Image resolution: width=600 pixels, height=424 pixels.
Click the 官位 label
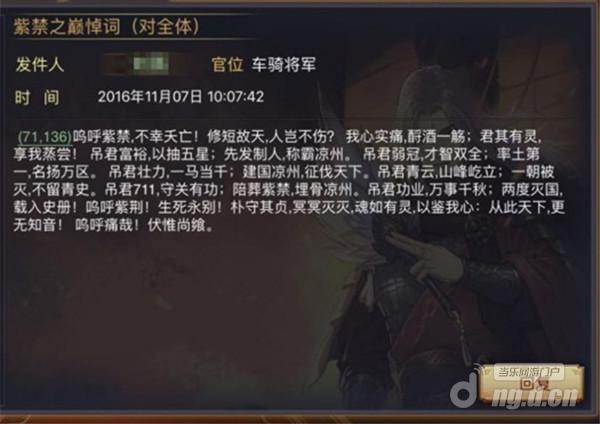tap(227, 65)
